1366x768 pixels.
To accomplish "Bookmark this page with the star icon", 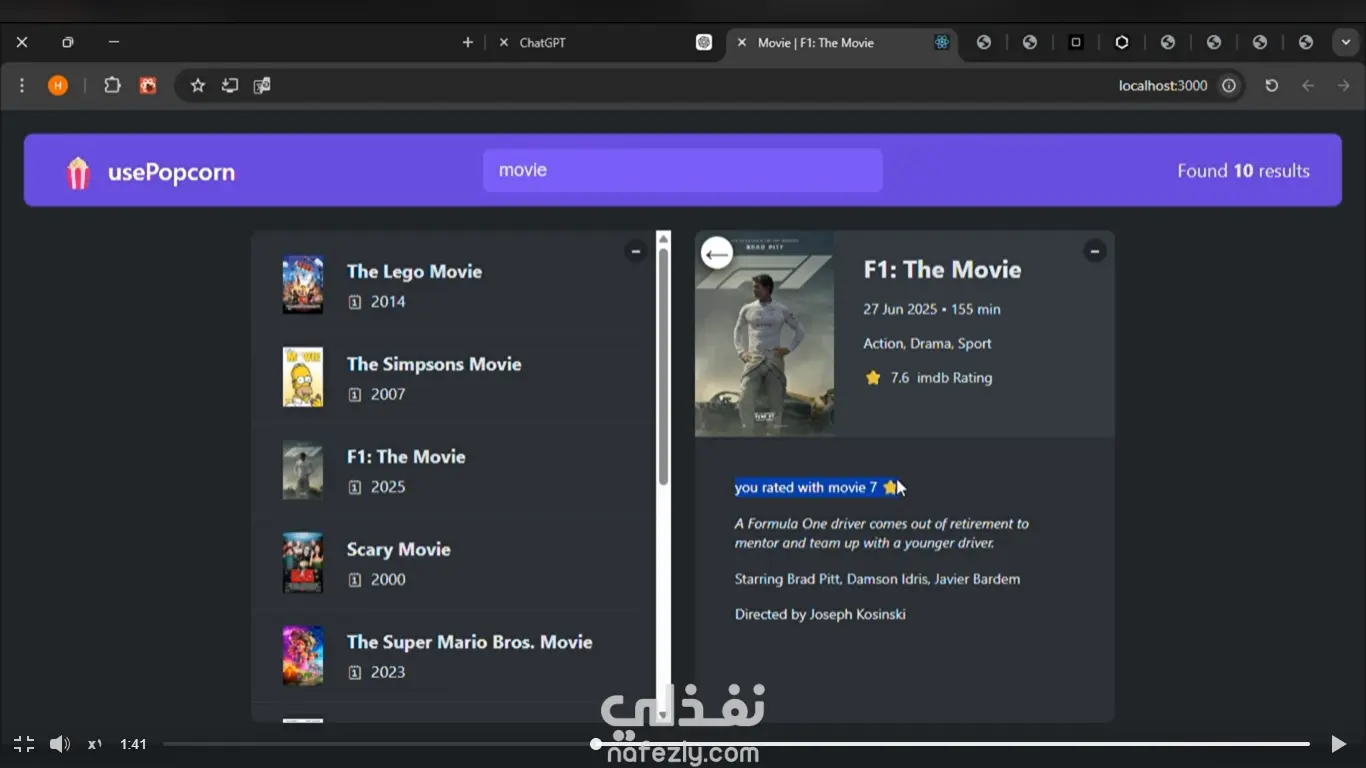I will [198, 86].
